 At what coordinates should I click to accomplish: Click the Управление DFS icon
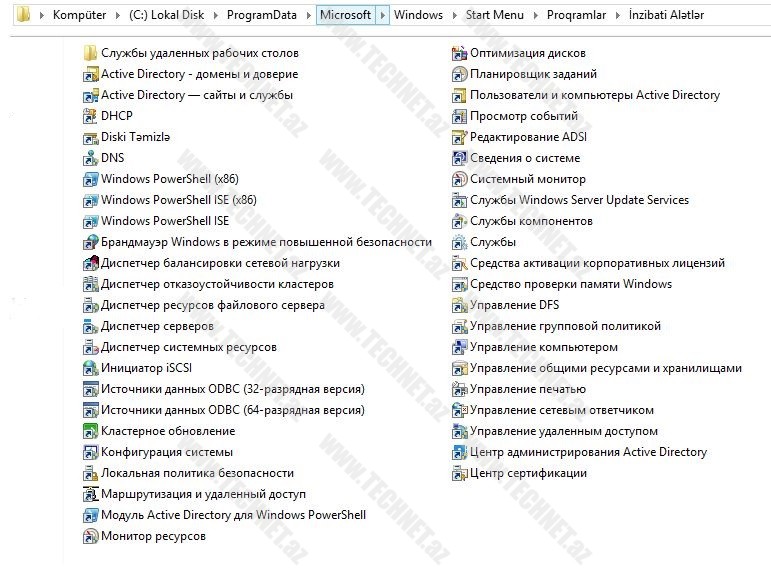(x=459, y=305)
